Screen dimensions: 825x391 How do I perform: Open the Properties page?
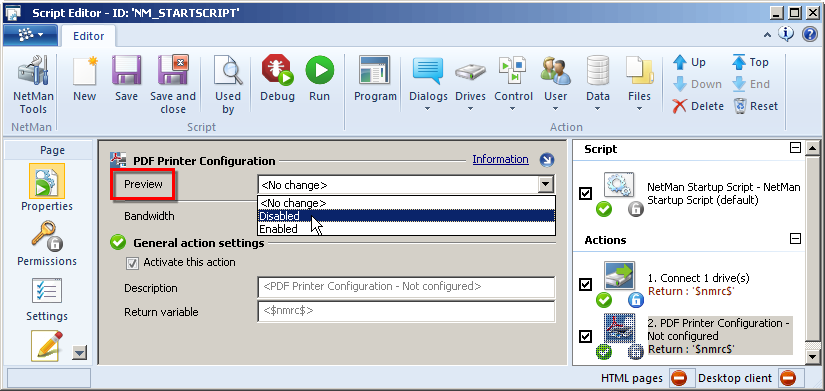pos(47,187)
